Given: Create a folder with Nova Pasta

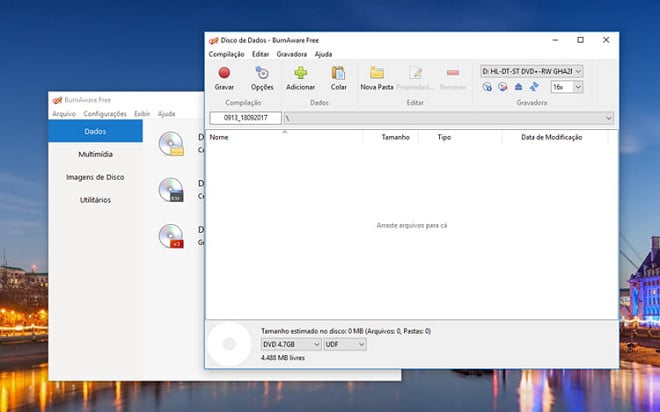Looking at the screenshot, I should pyautogui.click(x=377, y=78).
